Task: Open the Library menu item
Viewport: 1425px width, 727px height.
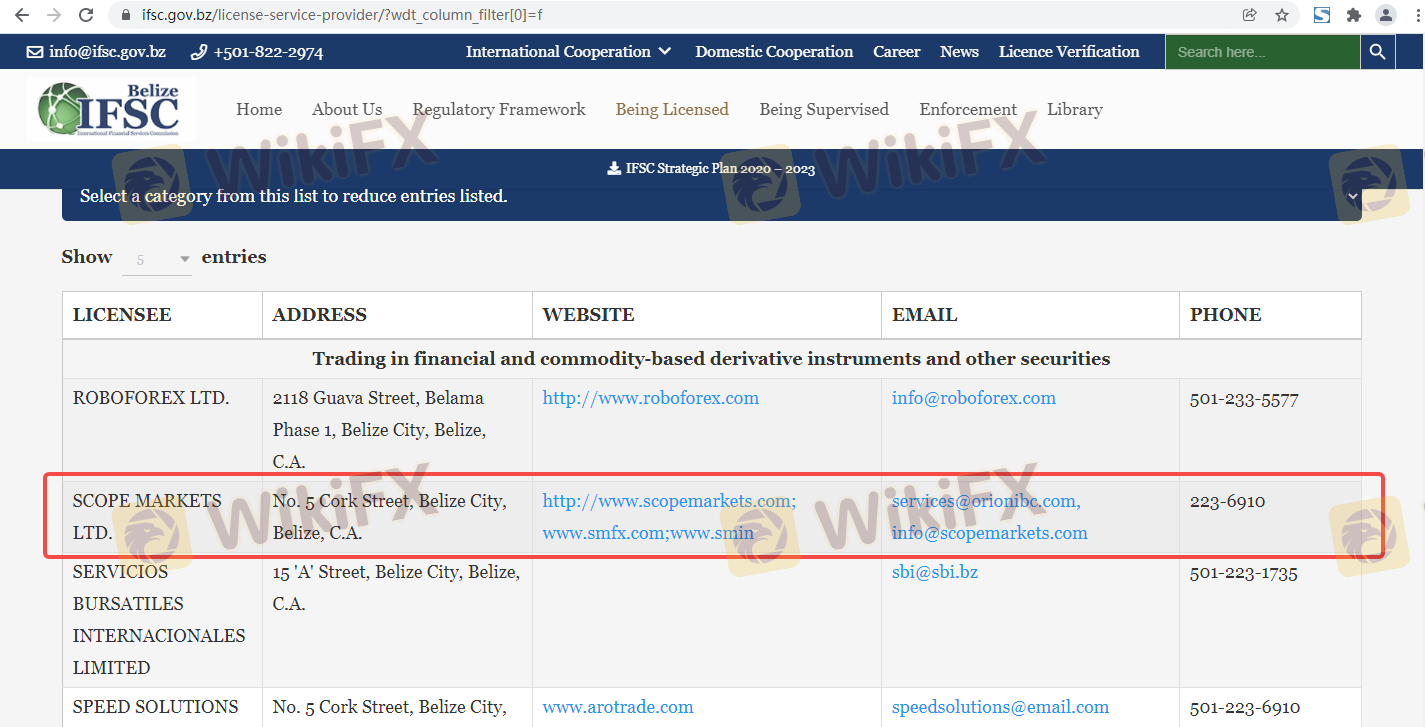Action: coord(1075,110)
